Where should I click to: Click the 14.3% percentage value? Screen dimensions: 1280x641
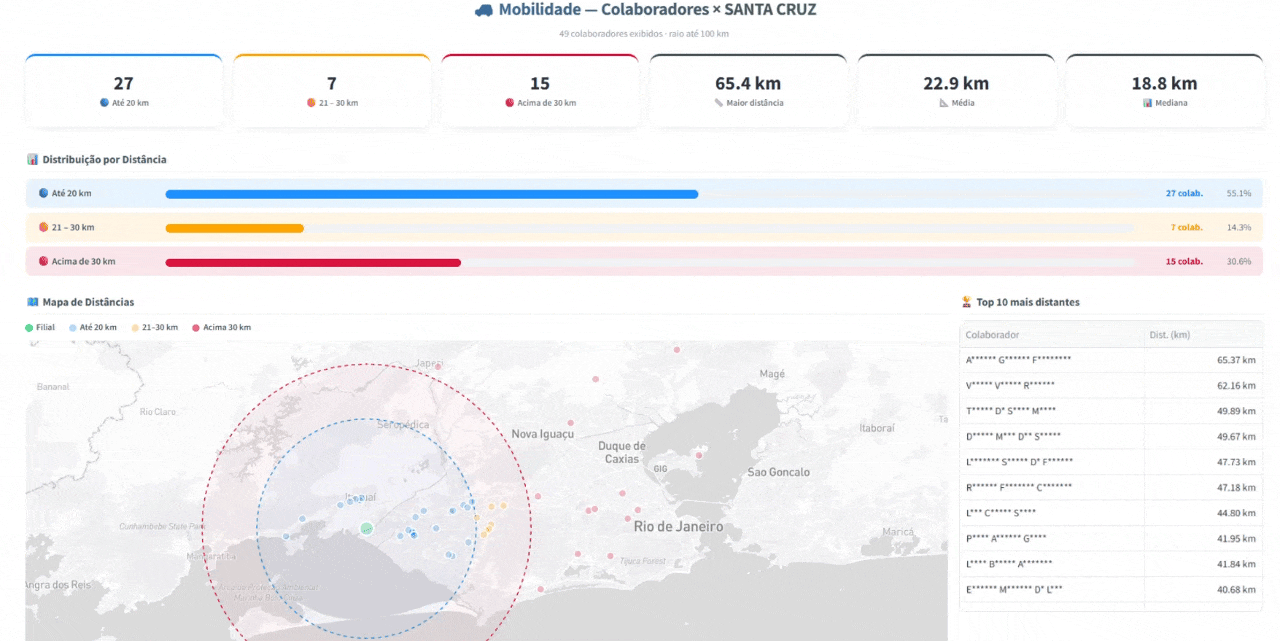(1239, 227)
